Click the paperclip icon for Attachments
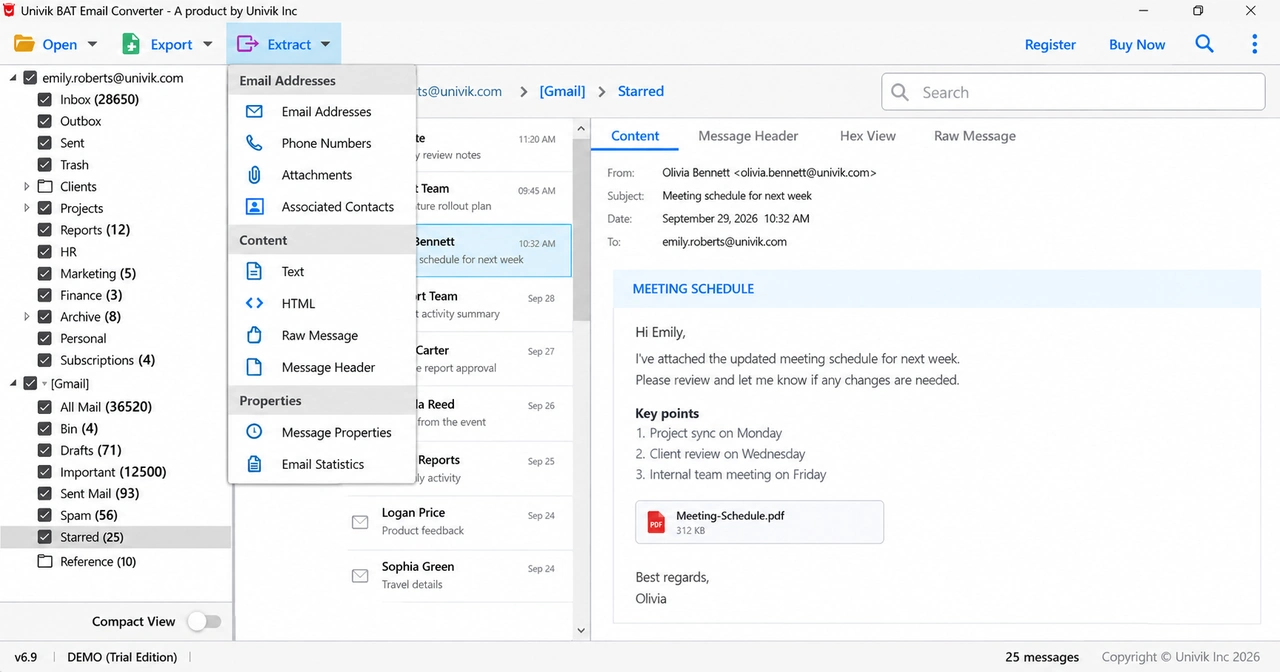Screen dimensions: 1280x672 (254, 175)
